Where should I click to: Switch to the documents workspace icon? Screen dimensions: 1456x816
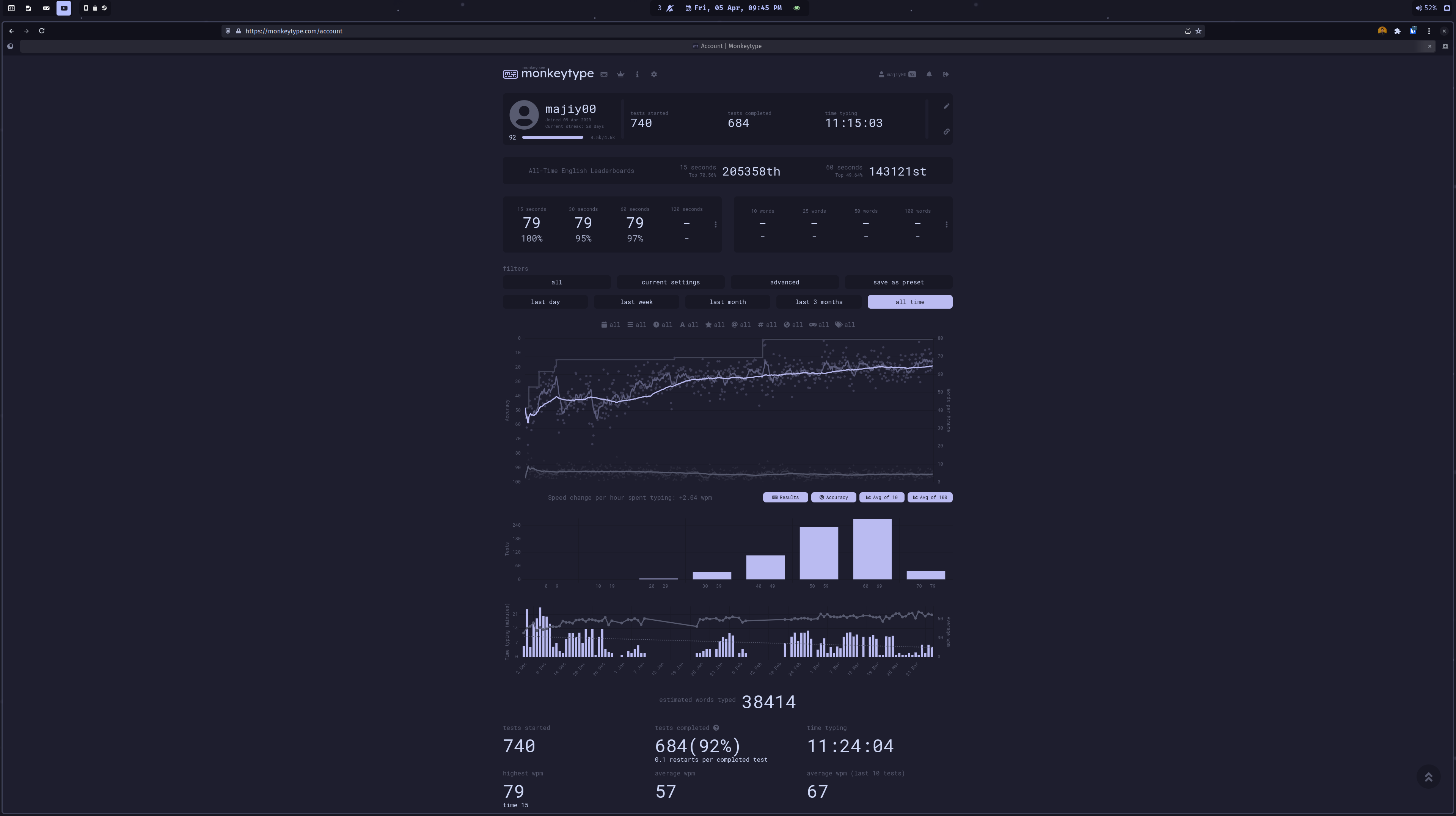click(28, 8)
